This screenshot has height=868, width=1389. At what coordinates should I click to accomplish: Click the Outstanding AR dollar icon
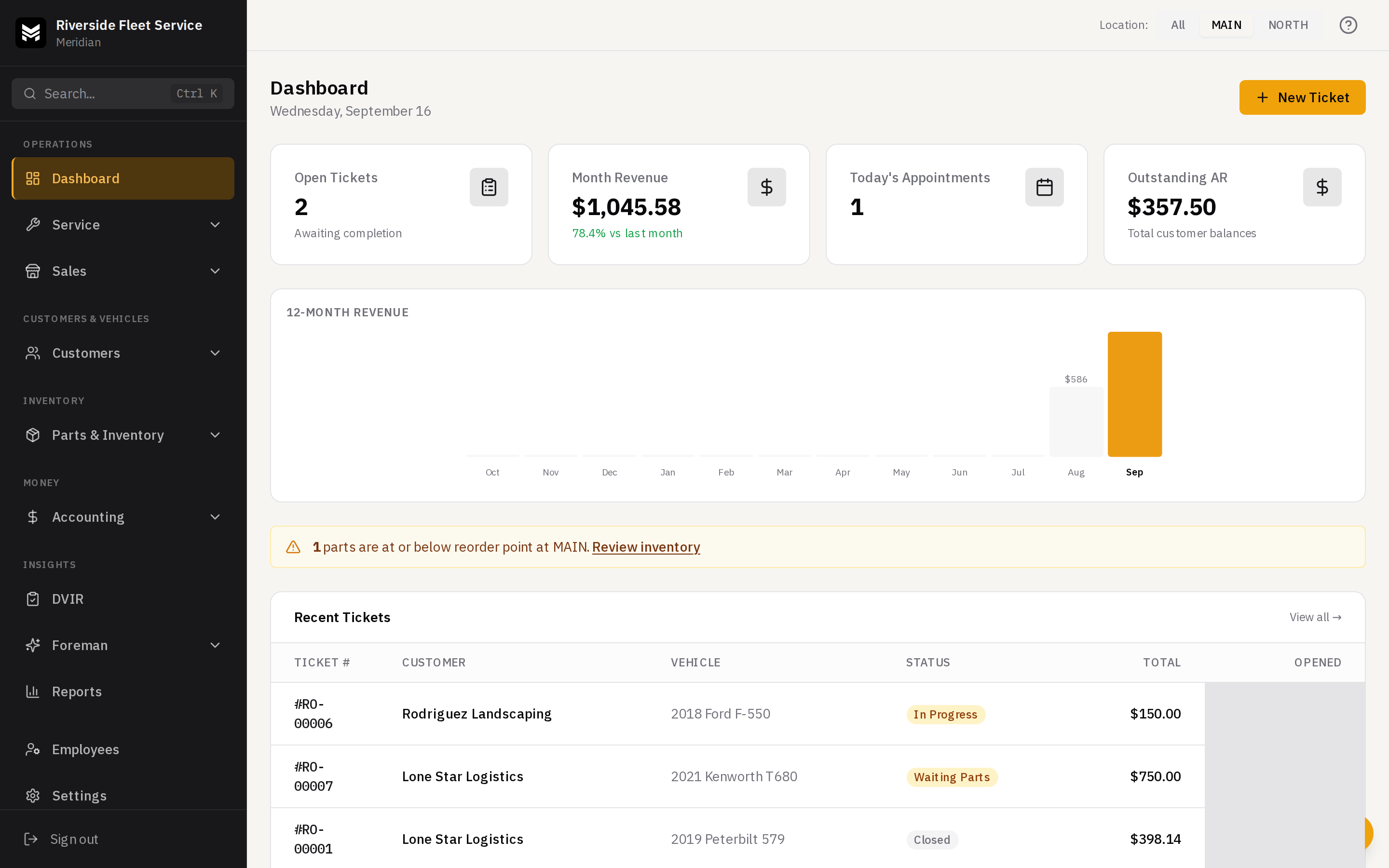tap(1322, 187)
